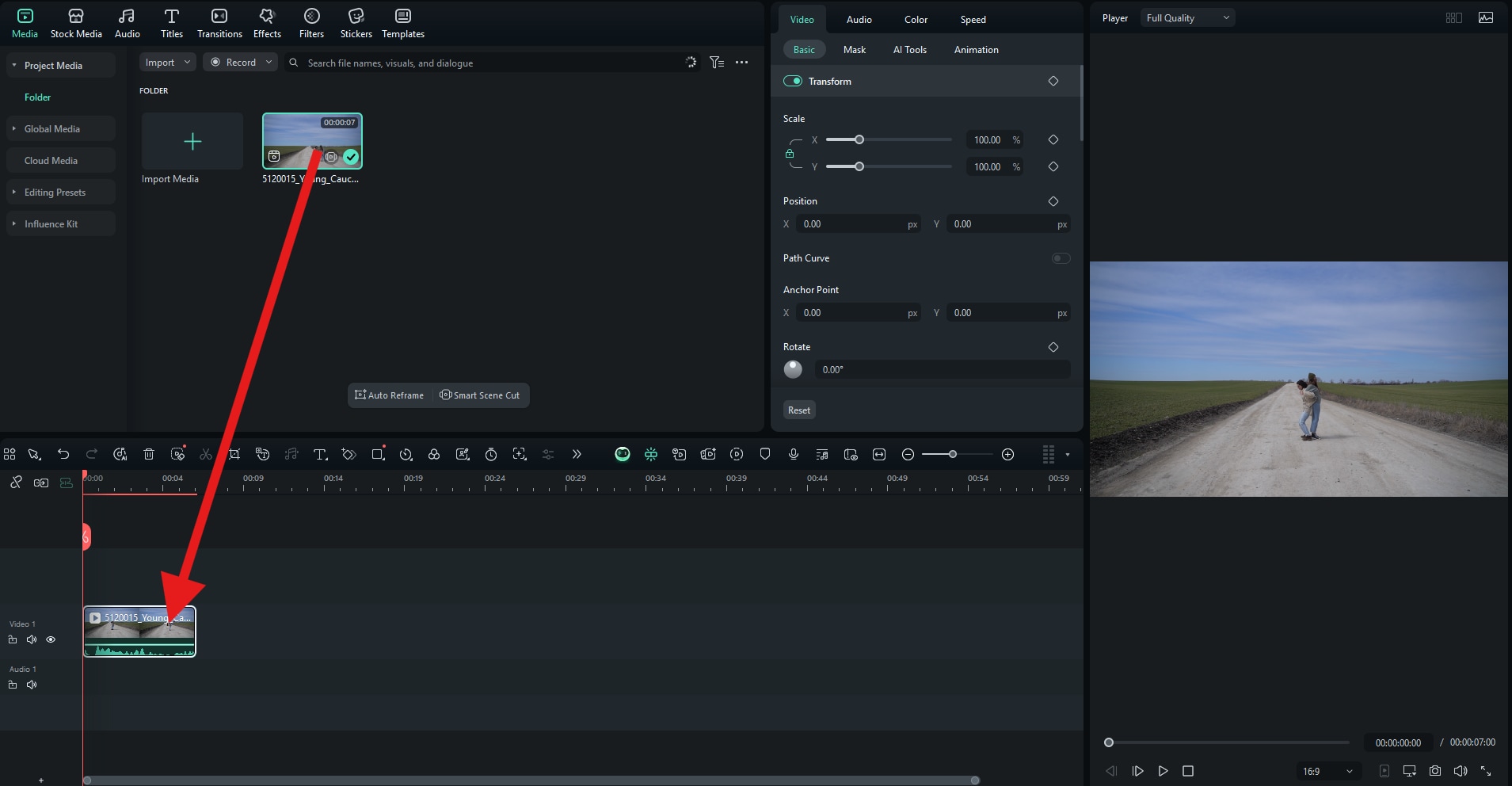Open the Transitions tab
The image size is (1512, 786).
[x=219, y=23]
